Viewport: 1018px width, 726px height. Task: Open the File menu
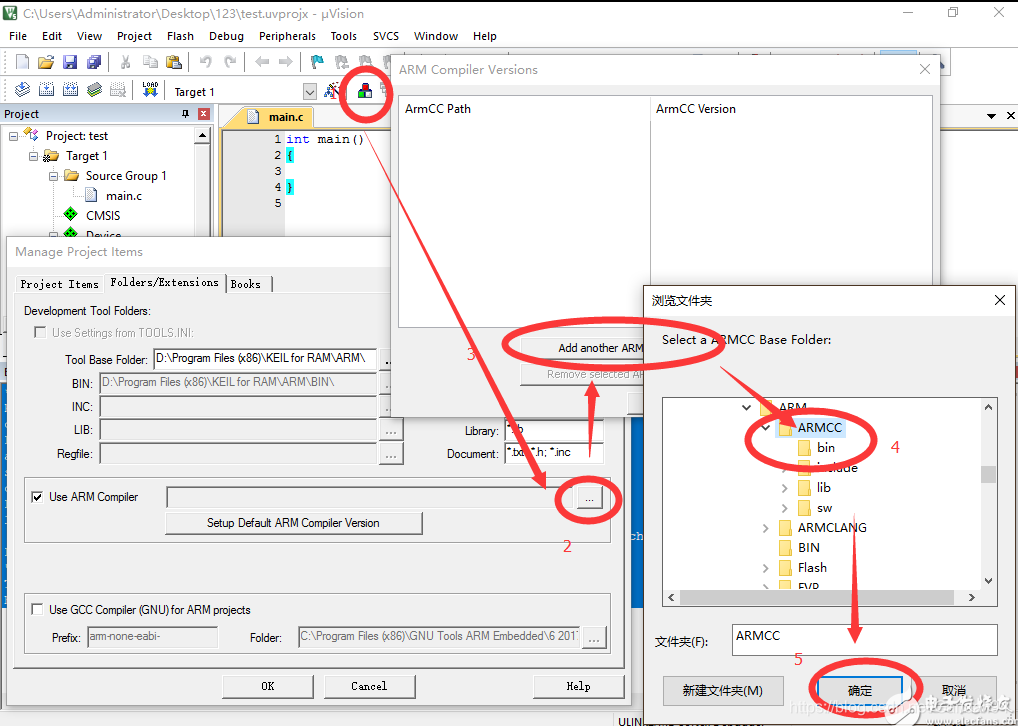point(18,36)
